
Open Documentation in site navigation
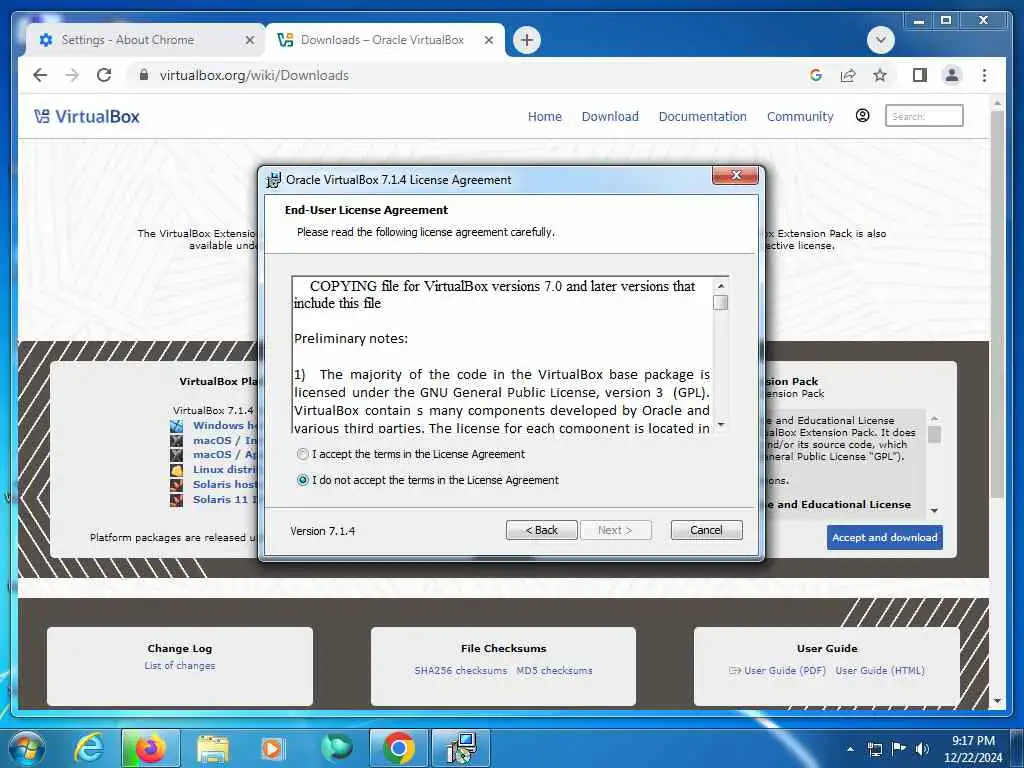pyautogui.click(x=702, y=116)
